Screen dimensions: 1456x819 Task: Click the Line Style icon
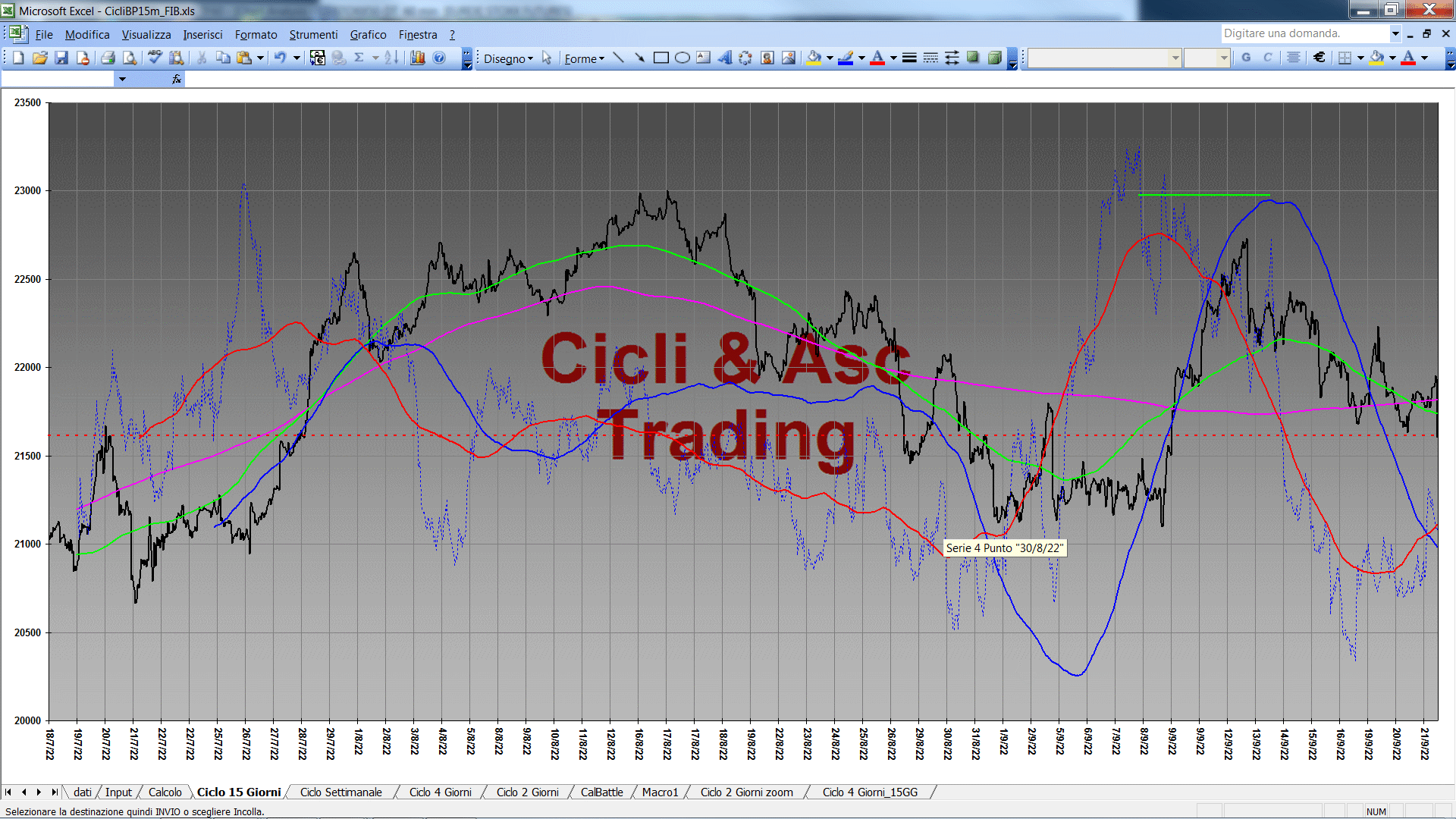[909, 58]
